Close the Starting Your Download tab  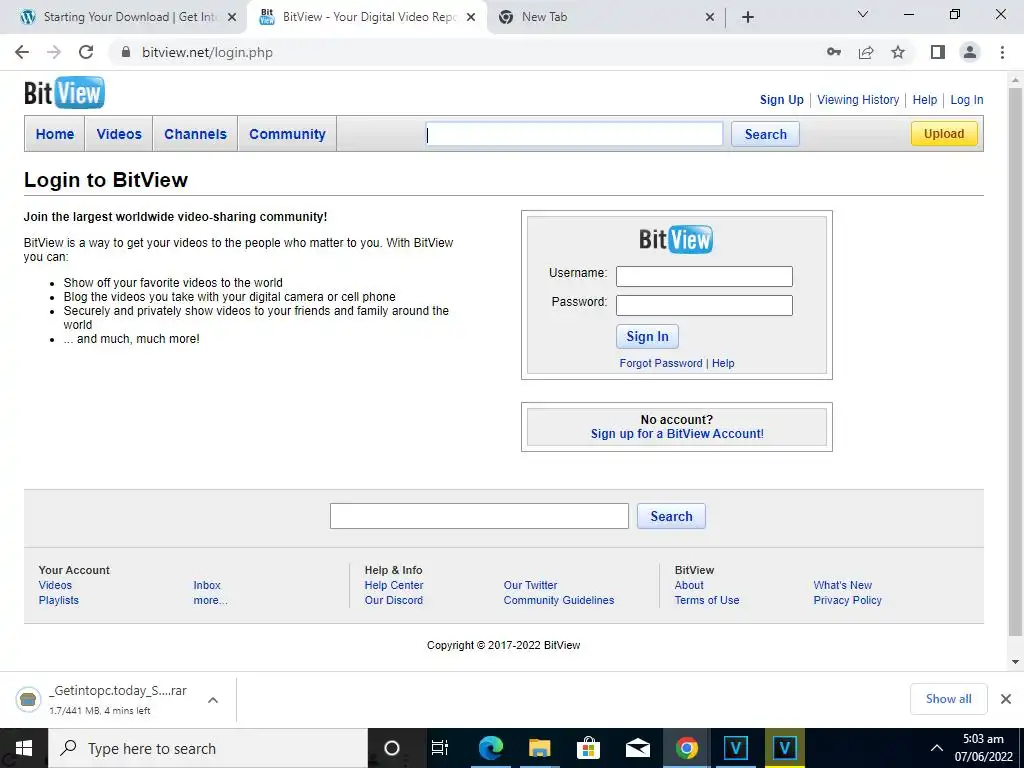pos(232,18)
